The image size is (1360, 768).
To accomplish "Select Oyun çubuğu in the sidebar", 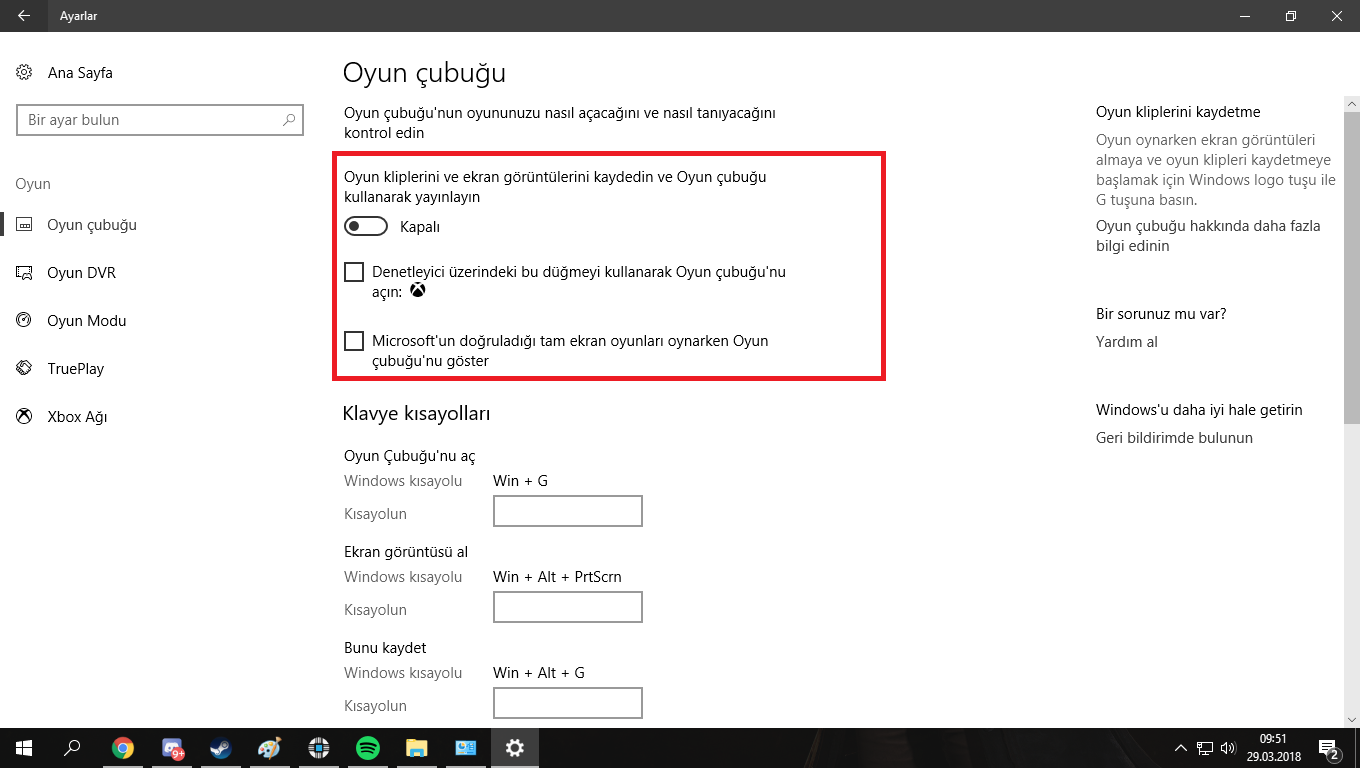I will 92,225.
